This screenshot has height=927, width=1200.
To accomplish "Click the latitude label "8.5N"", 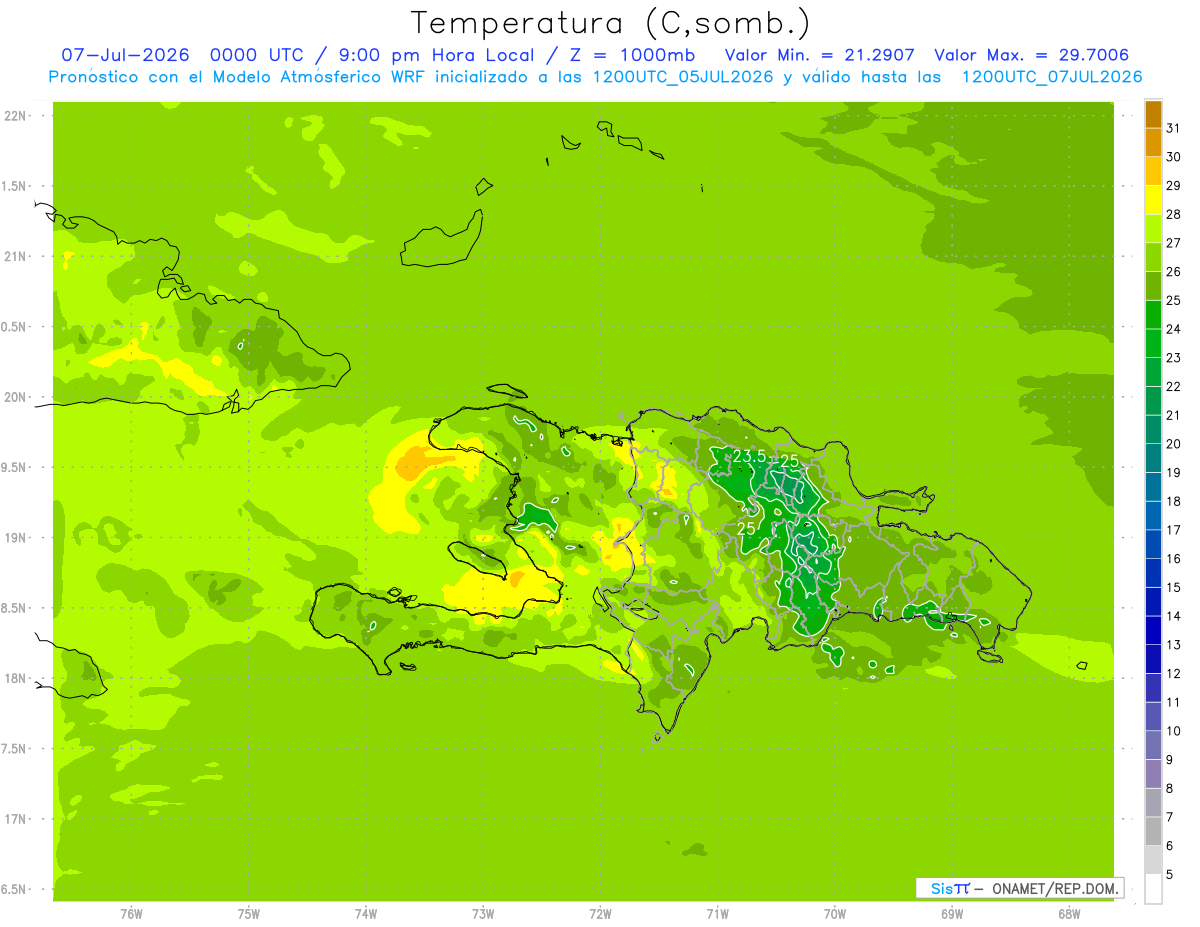I will click(14, 609).
